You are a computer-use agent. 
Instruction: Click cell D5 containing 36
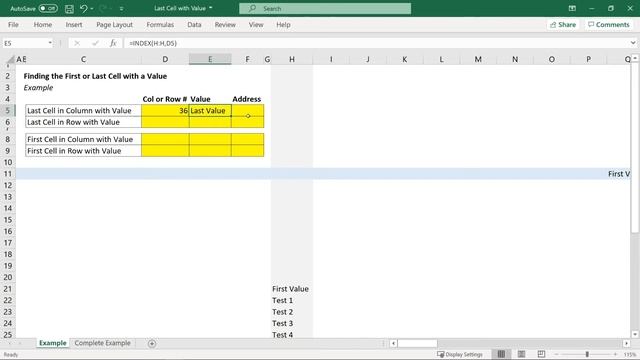(165, 111)
